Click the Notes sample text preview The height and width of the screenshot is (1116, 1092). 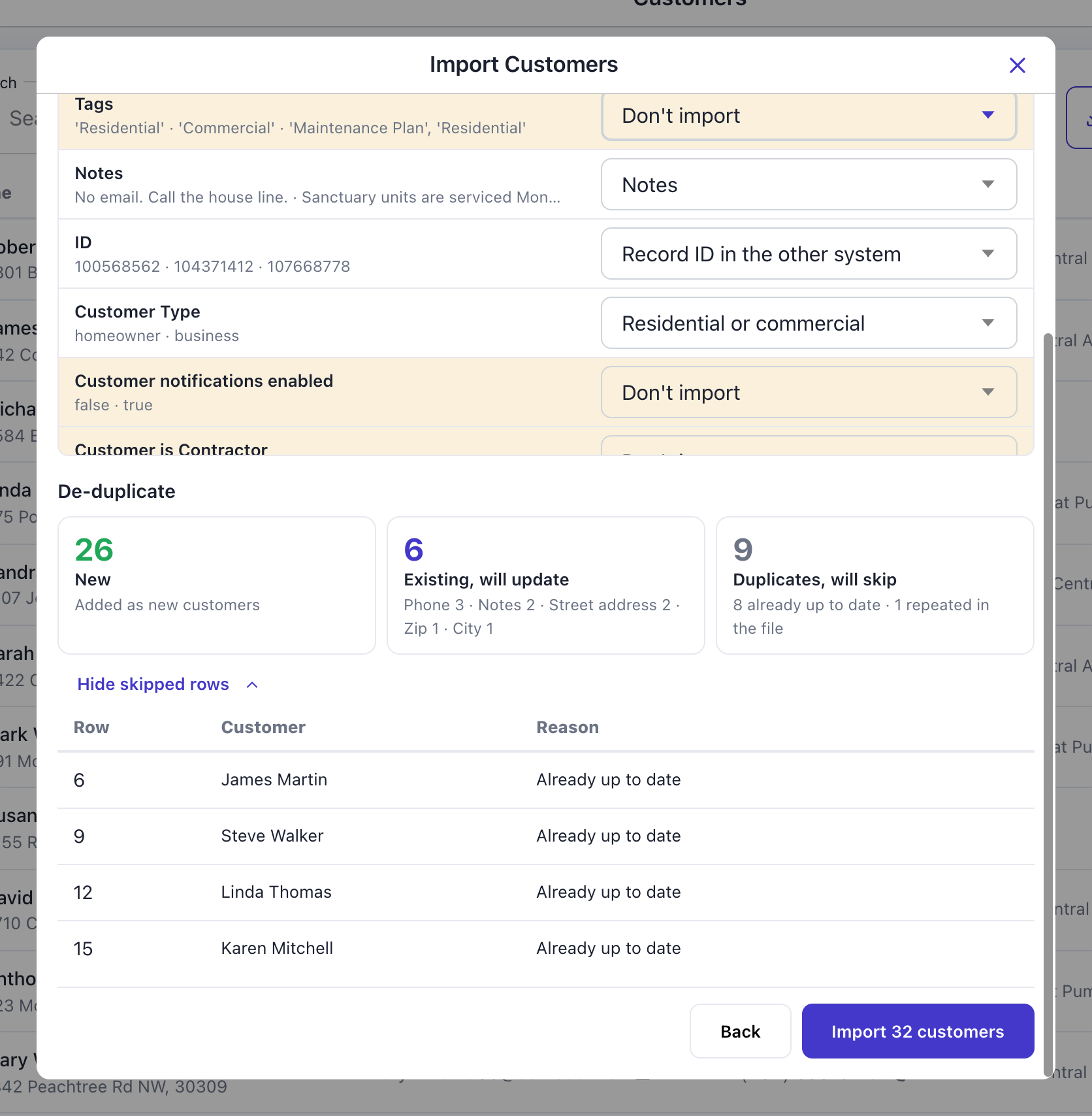point(317,197)
